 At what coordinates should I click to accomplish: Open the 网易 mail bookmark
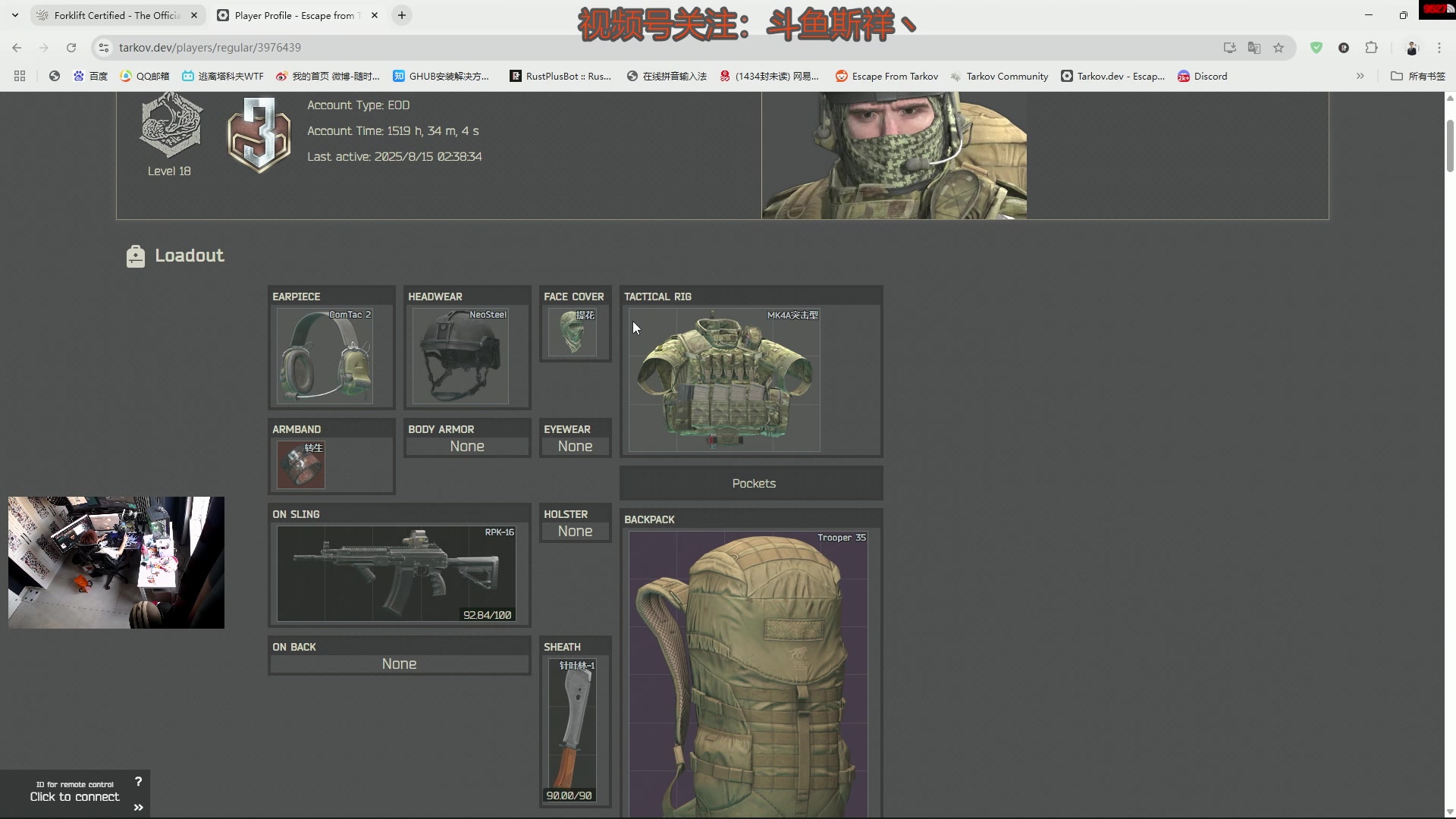769,76
